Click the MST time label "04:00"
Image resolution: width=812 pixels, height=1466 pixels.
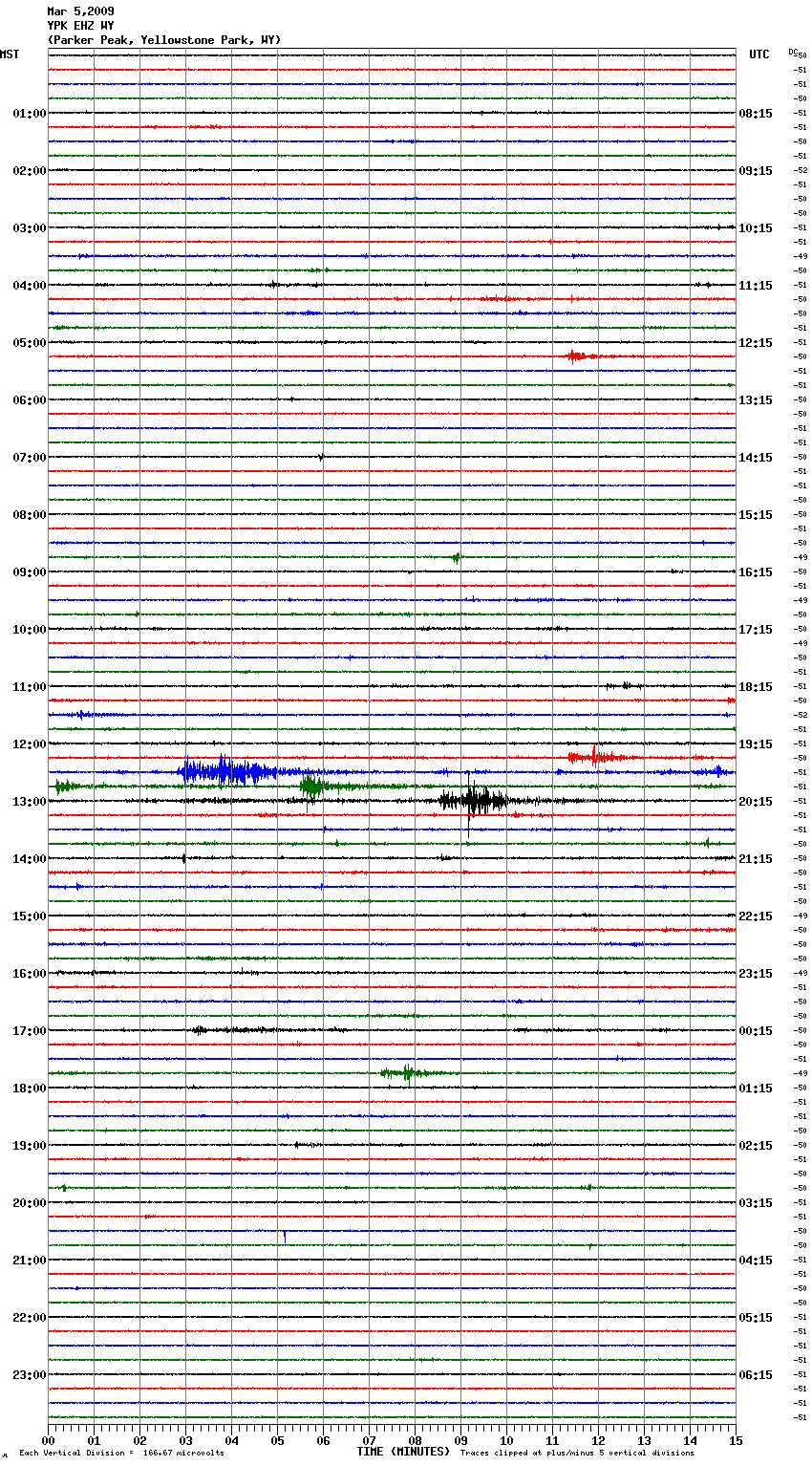(x=30, y=286)
